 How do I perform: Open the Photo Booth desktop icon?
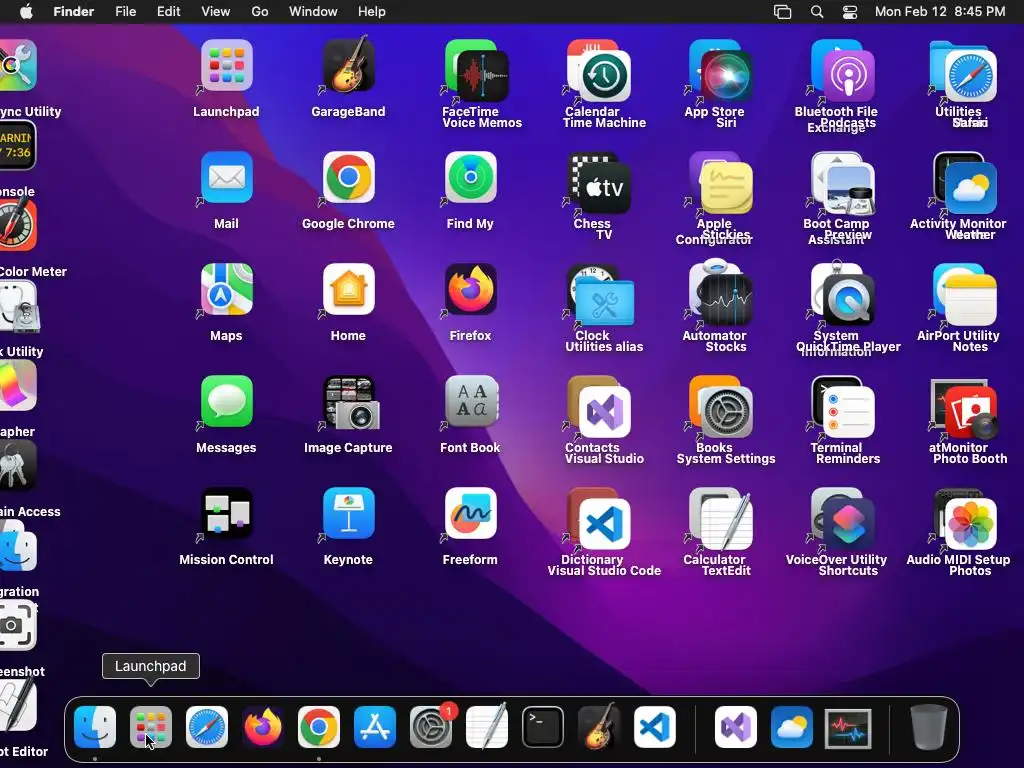970,413
